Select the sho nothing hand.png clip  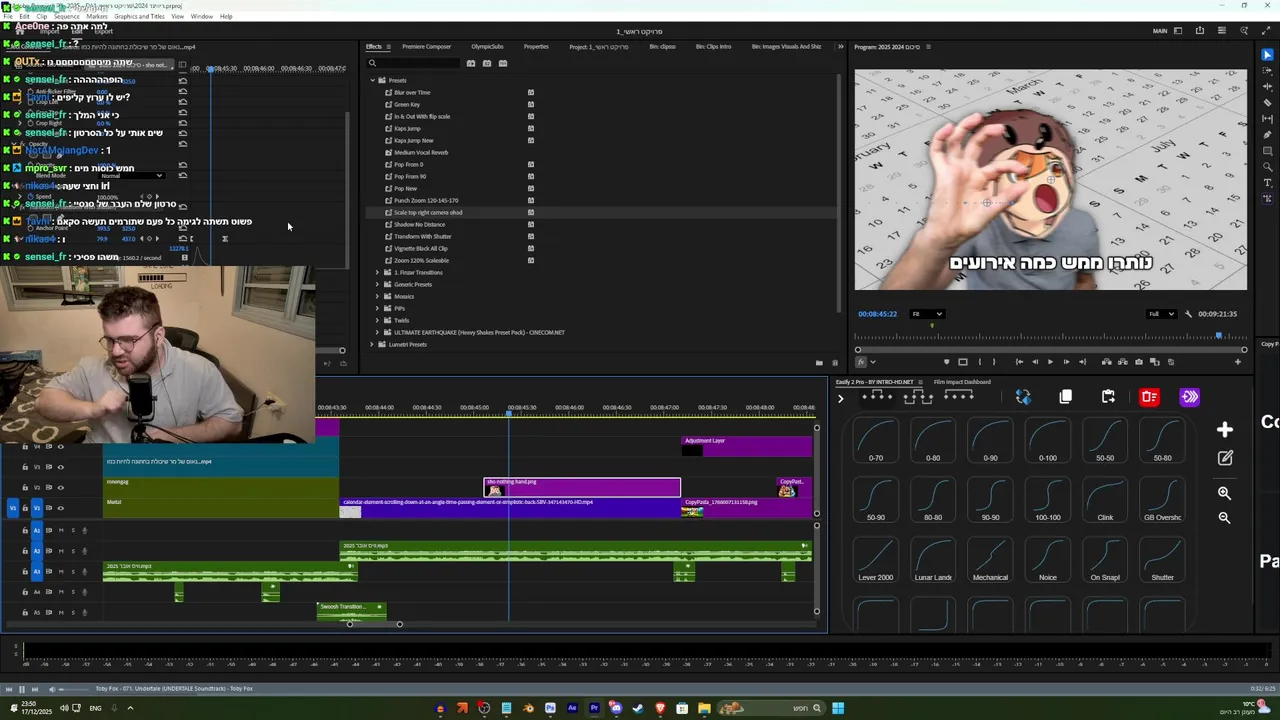pyautogui.click(x=582, y=487)
